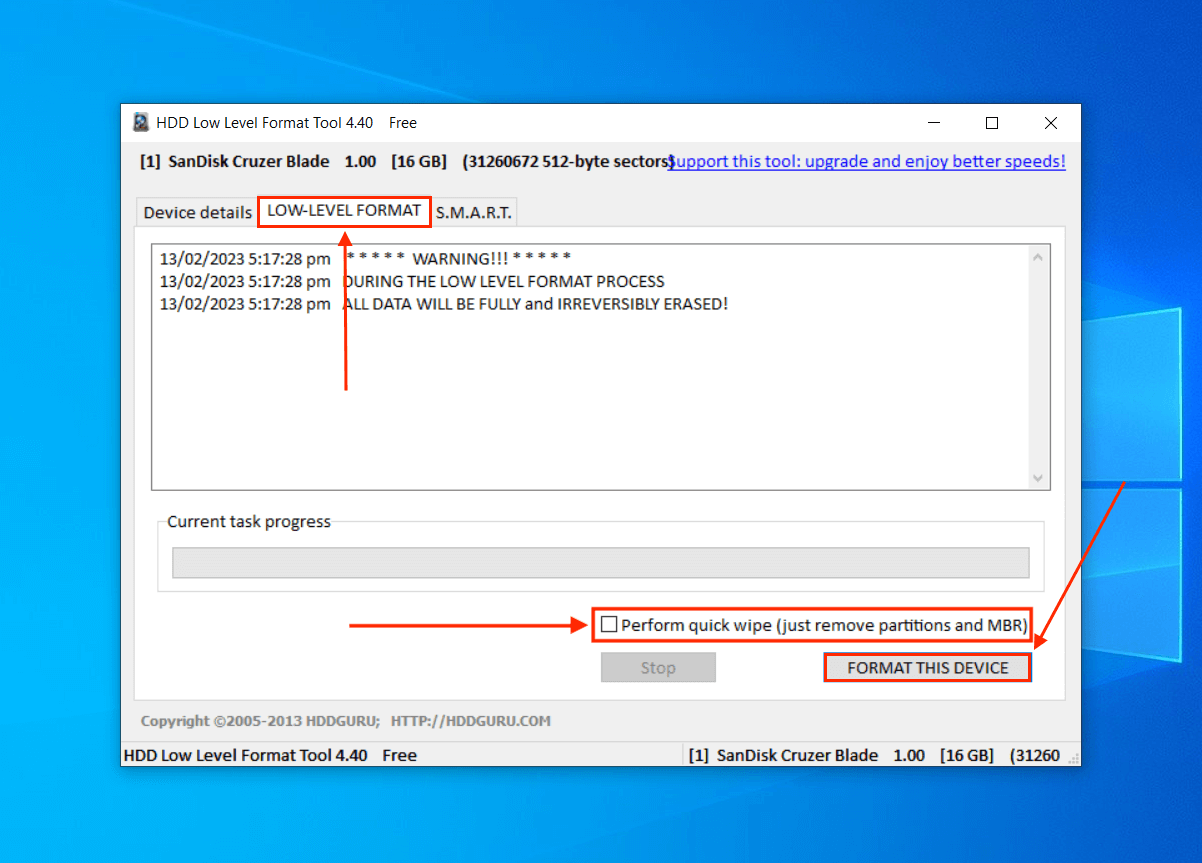Click the FORMAT THIS DEVICE button
This screenshot has height=863, width=1202.
928,668
